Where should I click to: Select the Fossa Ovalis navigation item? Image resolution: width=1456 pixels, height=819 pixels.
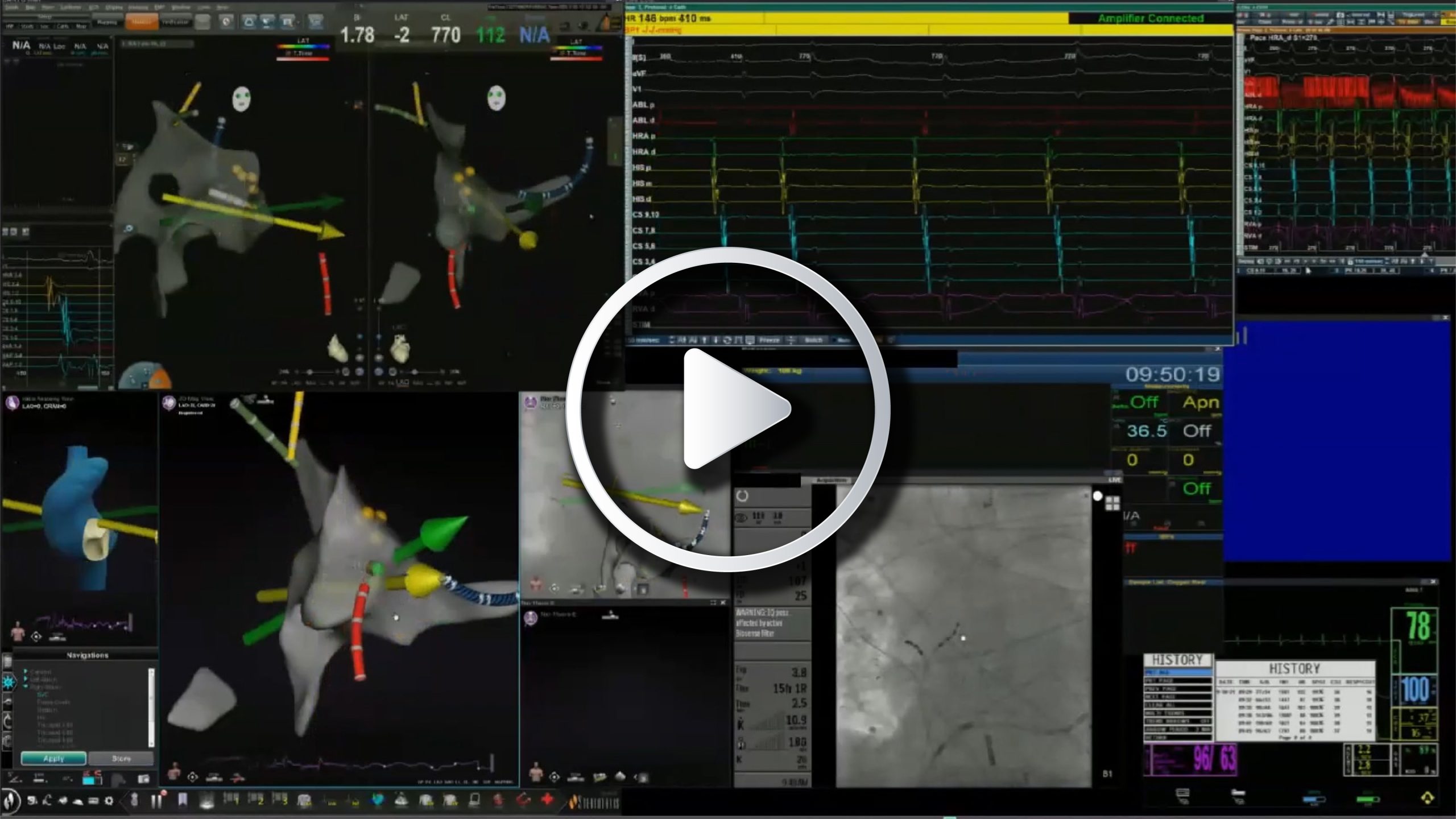pyautogui.click(x=54, y=702)
